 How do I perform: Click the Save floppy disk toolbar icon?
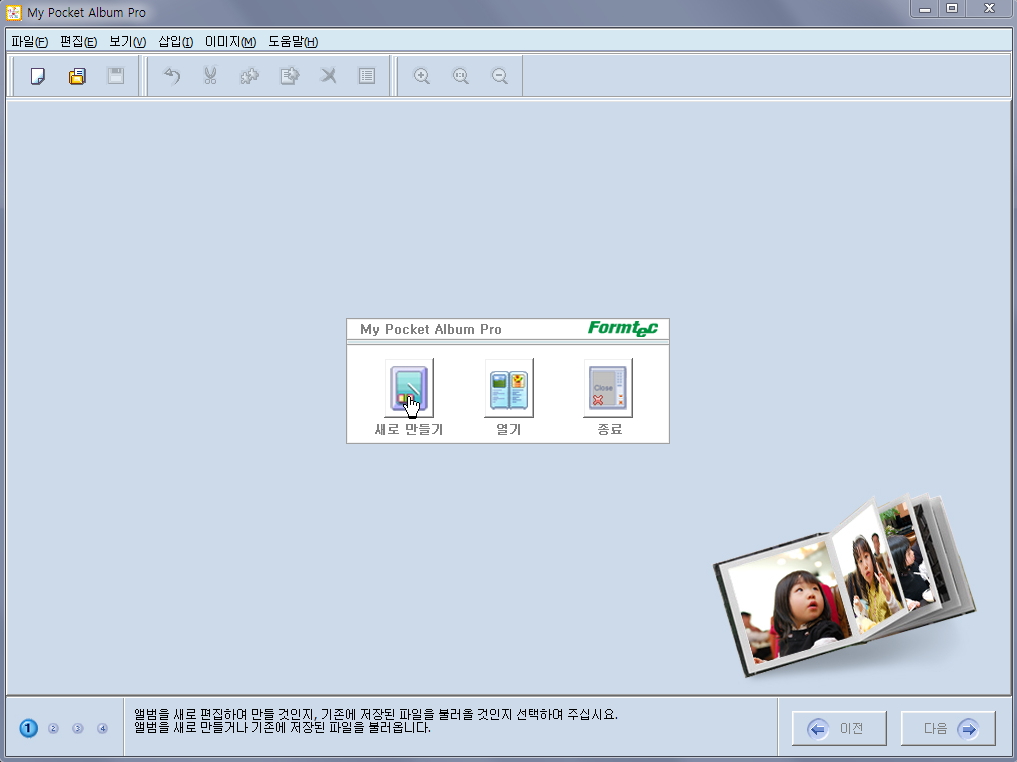(116, 76)
